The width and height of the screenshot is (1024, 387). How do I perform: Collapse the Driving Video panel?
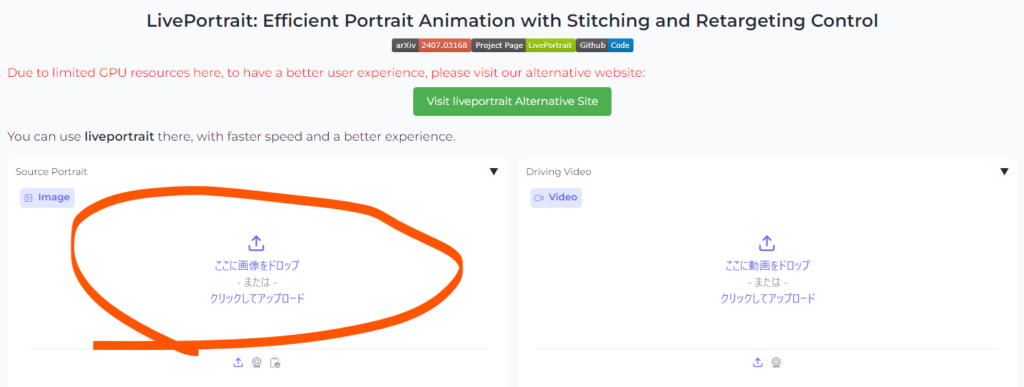(1004, 172)
